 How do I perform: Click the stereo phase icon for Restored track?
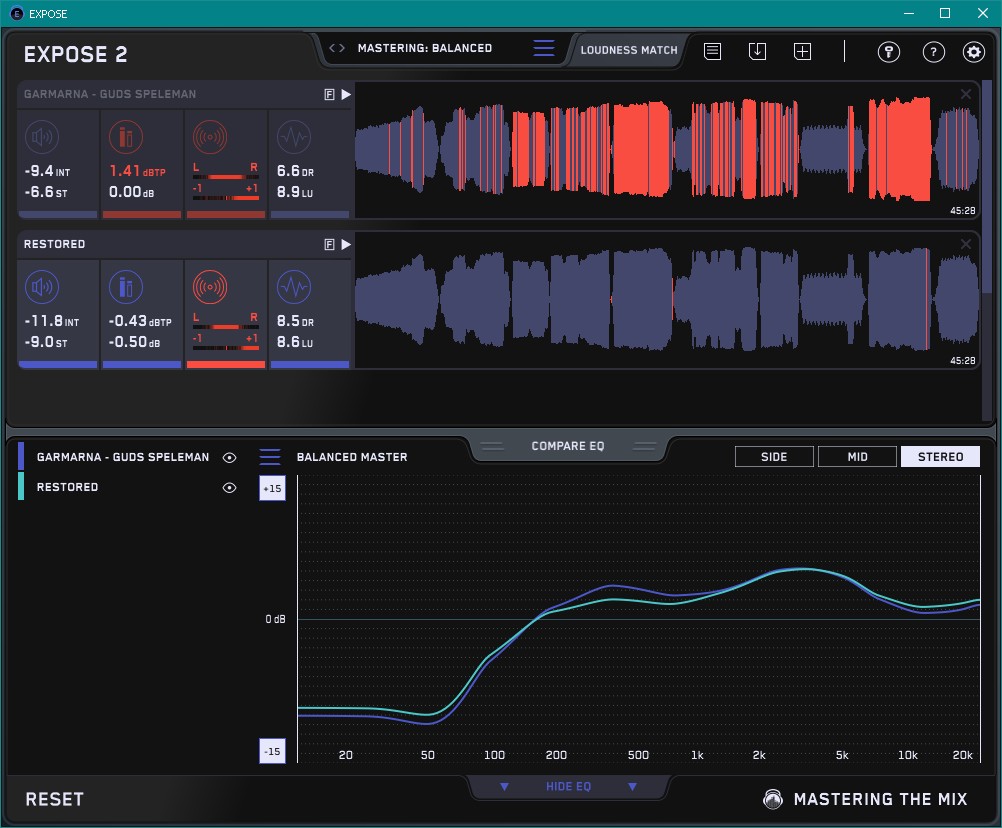(210, 288)
